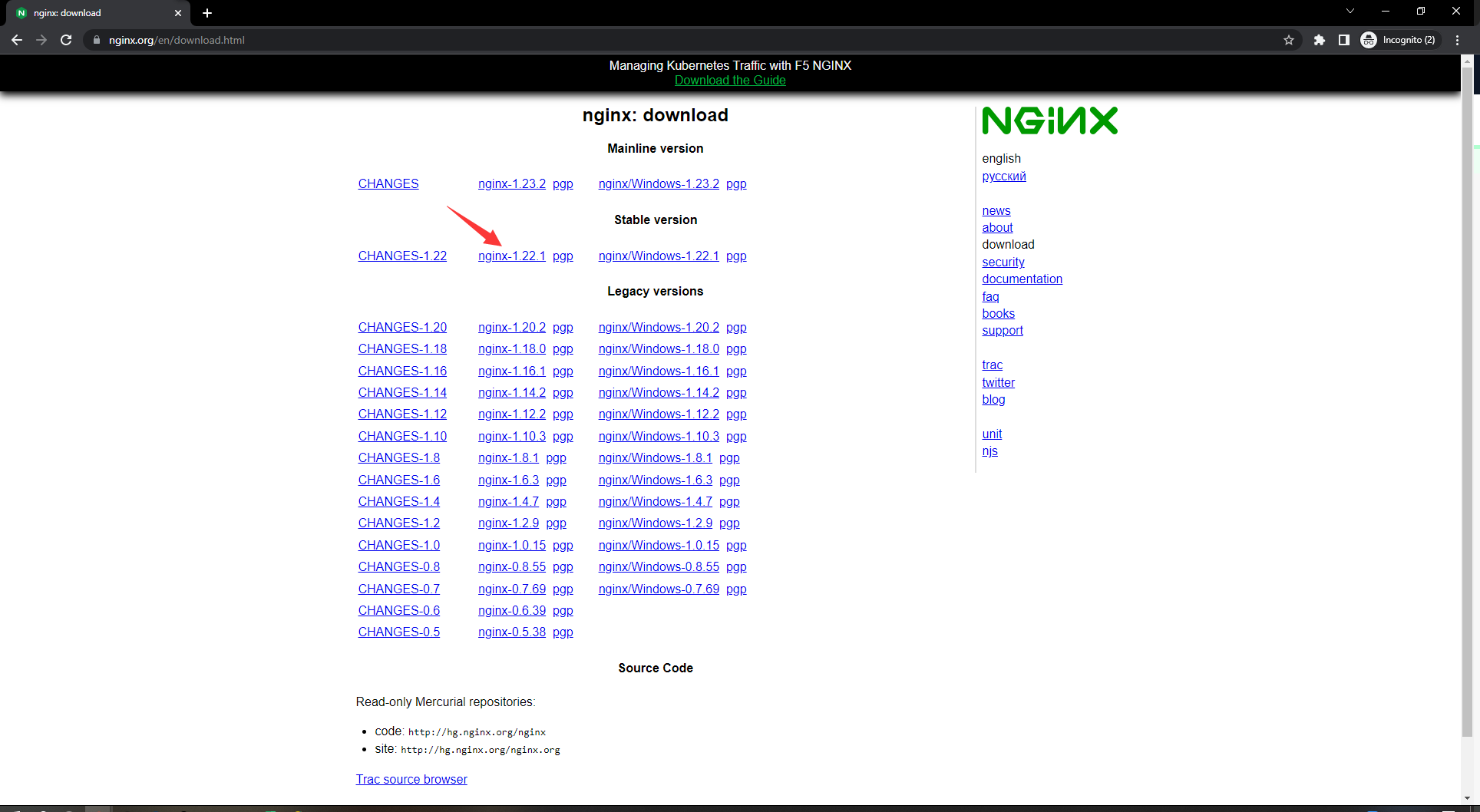Open the faq page
The height and width of the screenshot is (812, 1480).
click(x=990, y=296)
